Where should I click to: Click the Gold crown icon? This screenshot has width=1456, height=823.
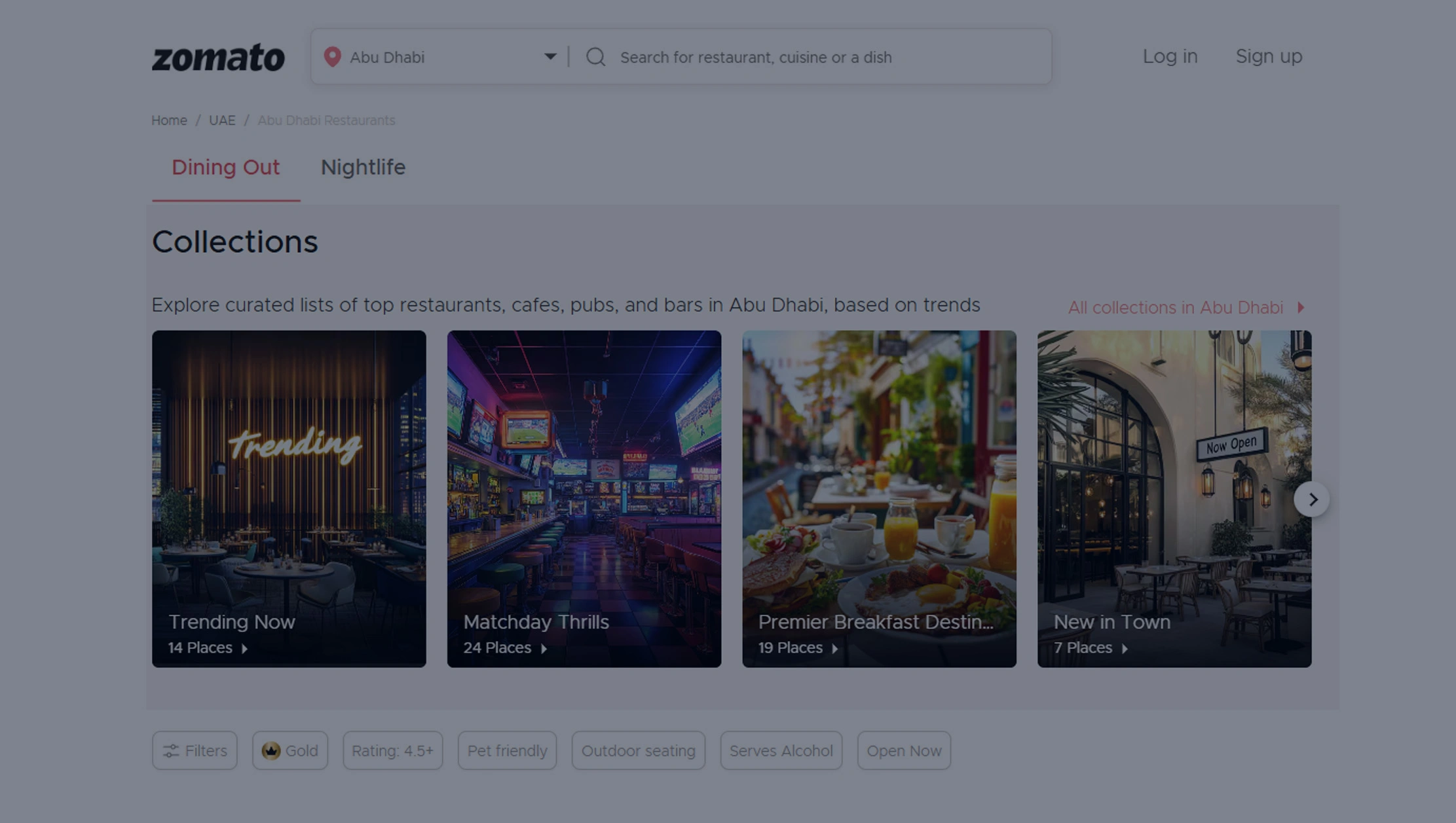click(272, 750)
